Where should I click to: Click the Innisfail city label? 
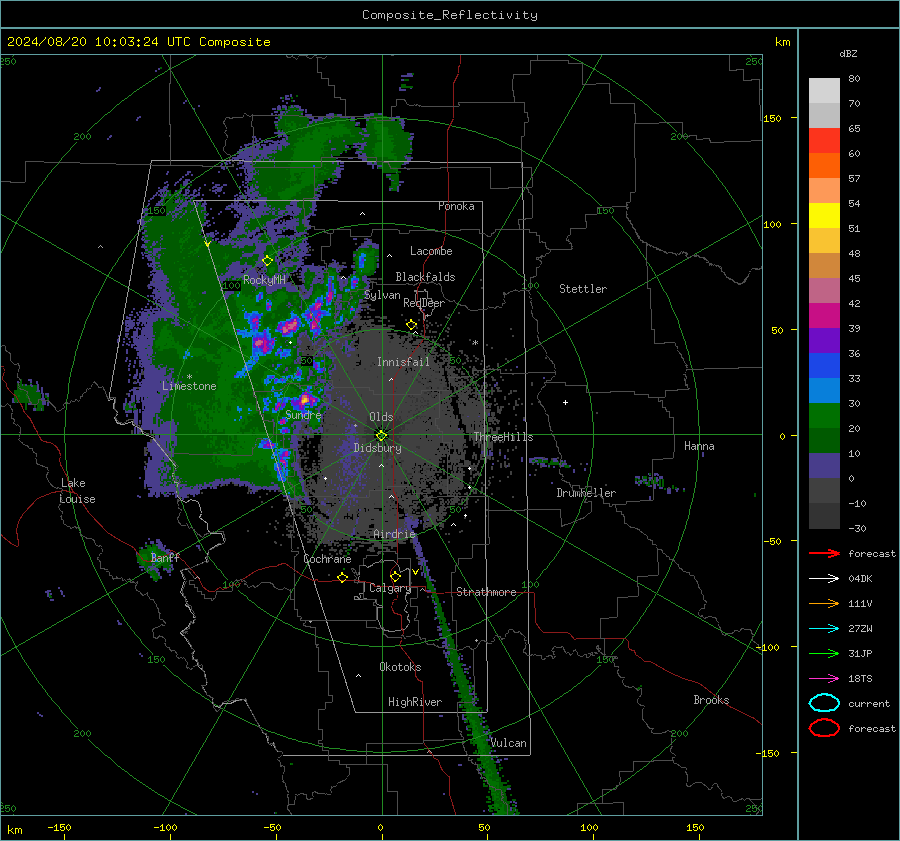click(403, 362)
